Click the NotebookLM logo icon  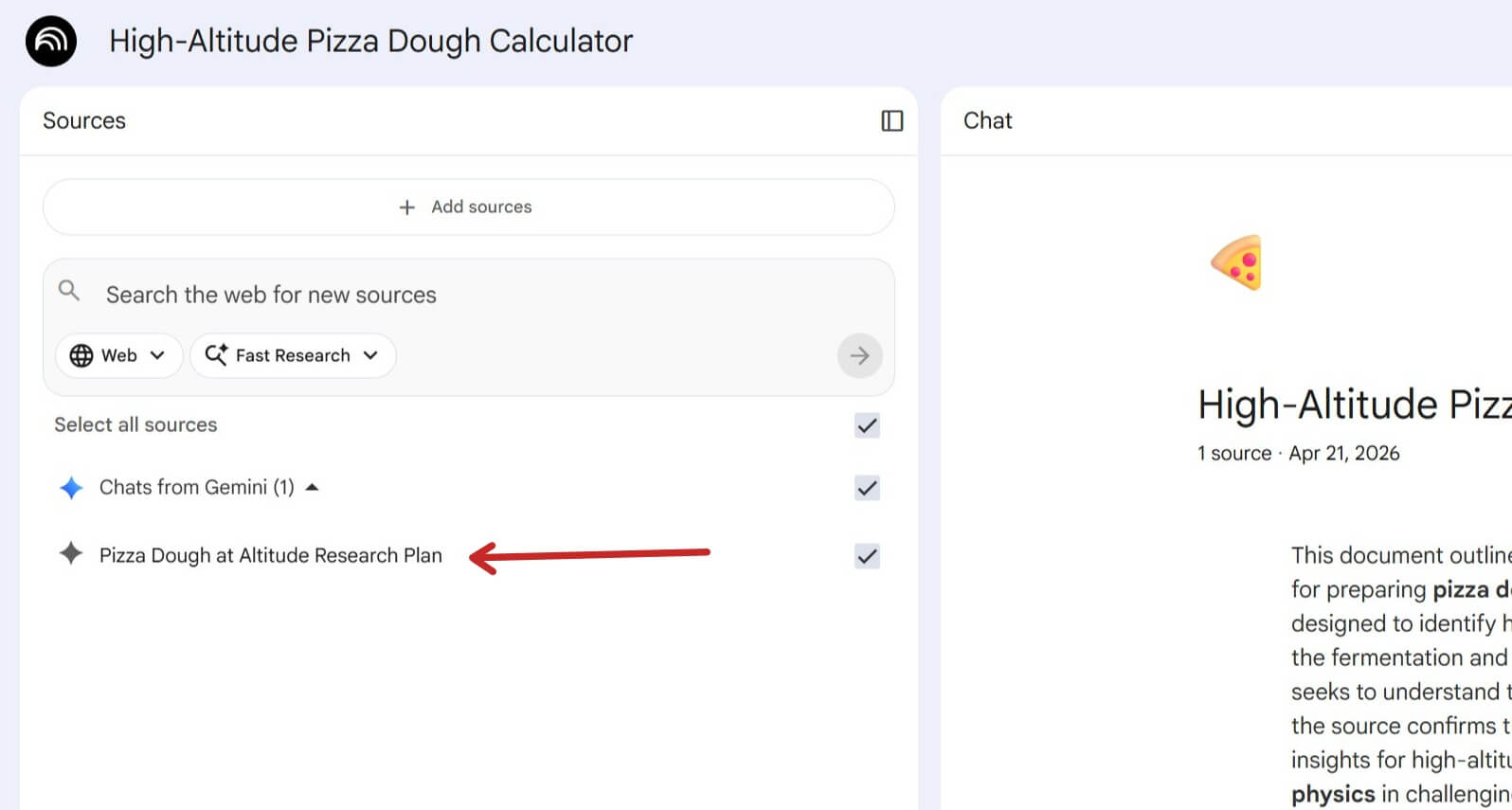pyautogui.click(x=51, y=42)
